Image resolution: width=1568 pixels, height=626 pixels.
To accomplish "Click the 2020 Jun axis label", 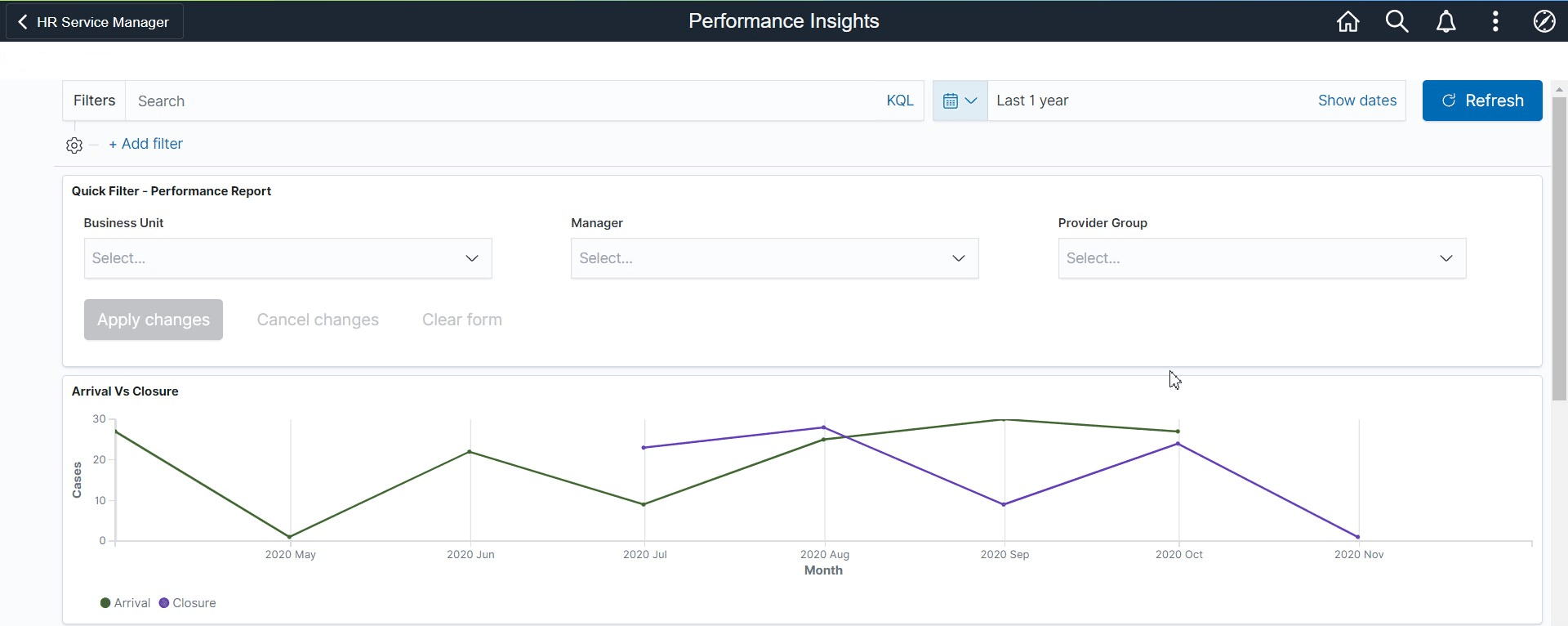I will (470, 554).
